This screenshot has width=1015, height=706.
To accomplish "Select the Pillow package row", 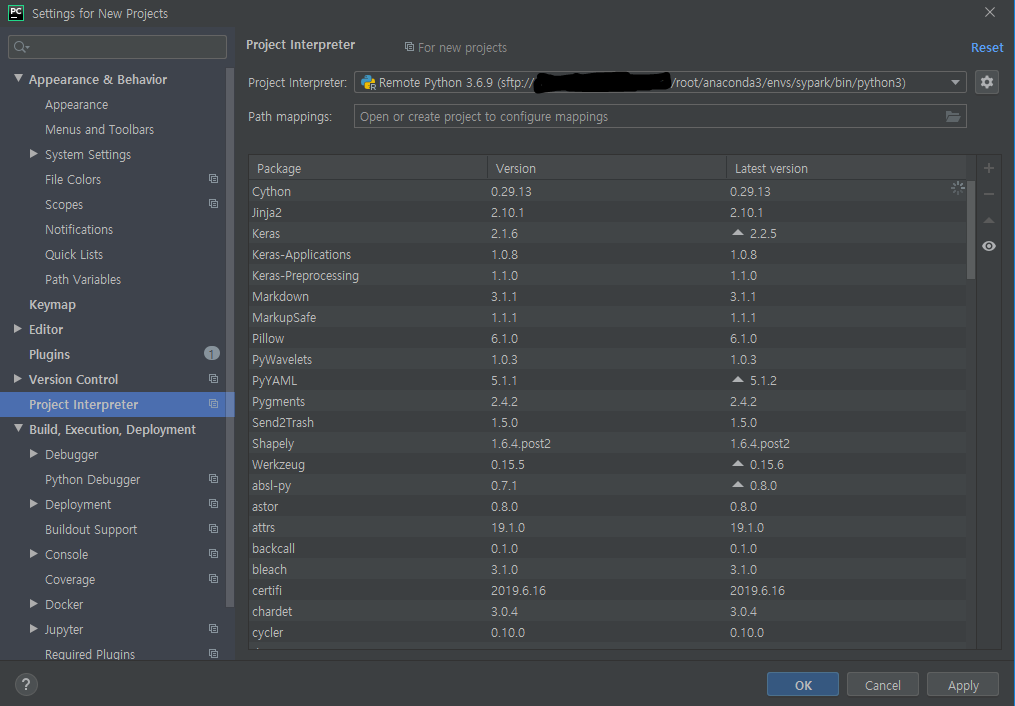I will (x=607, y=338).
